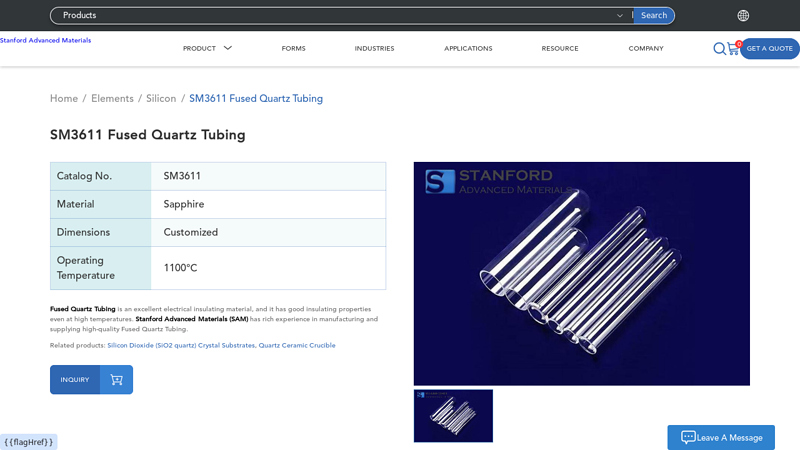The width and height of the screenshot is (800, 450).
Task: Expand the PRODUCT menu chevron
Action: [x=228, y=48]
